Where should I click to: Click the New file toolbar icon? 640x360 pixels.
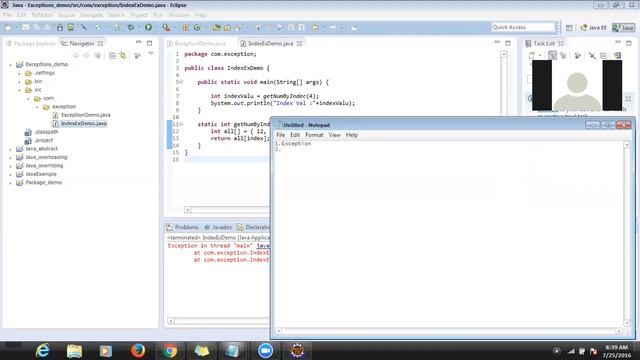[8, 27]
